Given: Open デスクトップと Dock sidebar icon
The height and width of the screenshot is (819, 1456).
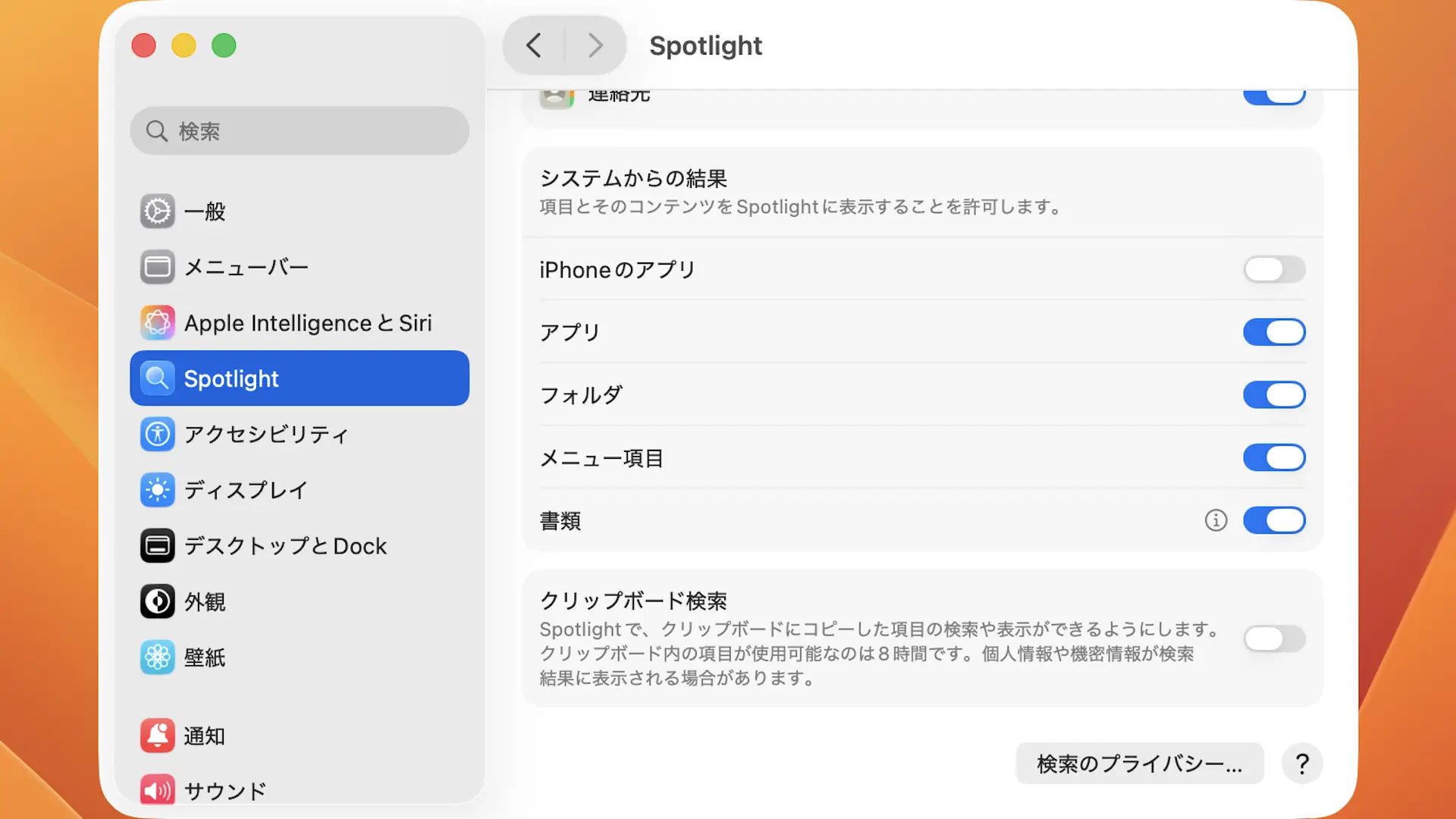Looking at the screenshot, I should tap(158, 546).
